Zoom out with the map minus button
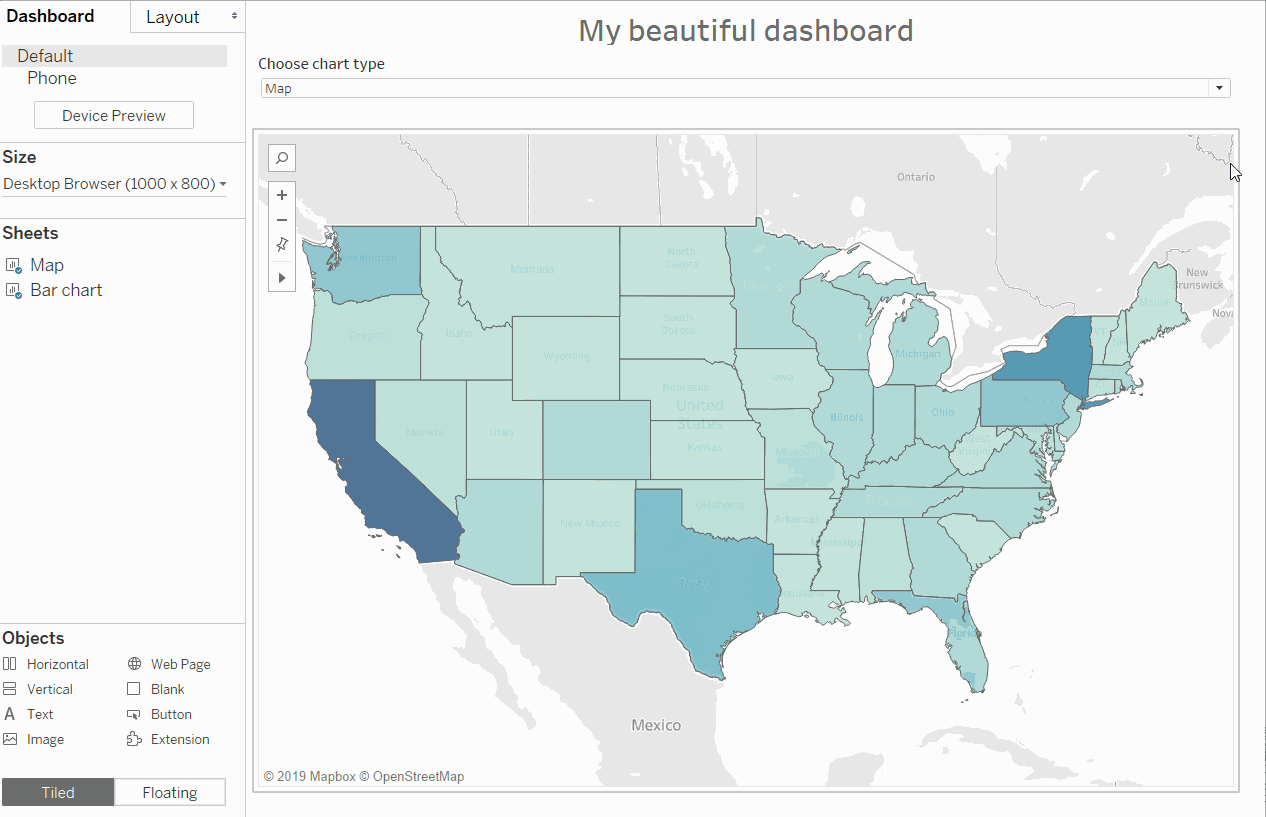The width and height of the screenshot is (1266, 817). (x=282, y=220)
